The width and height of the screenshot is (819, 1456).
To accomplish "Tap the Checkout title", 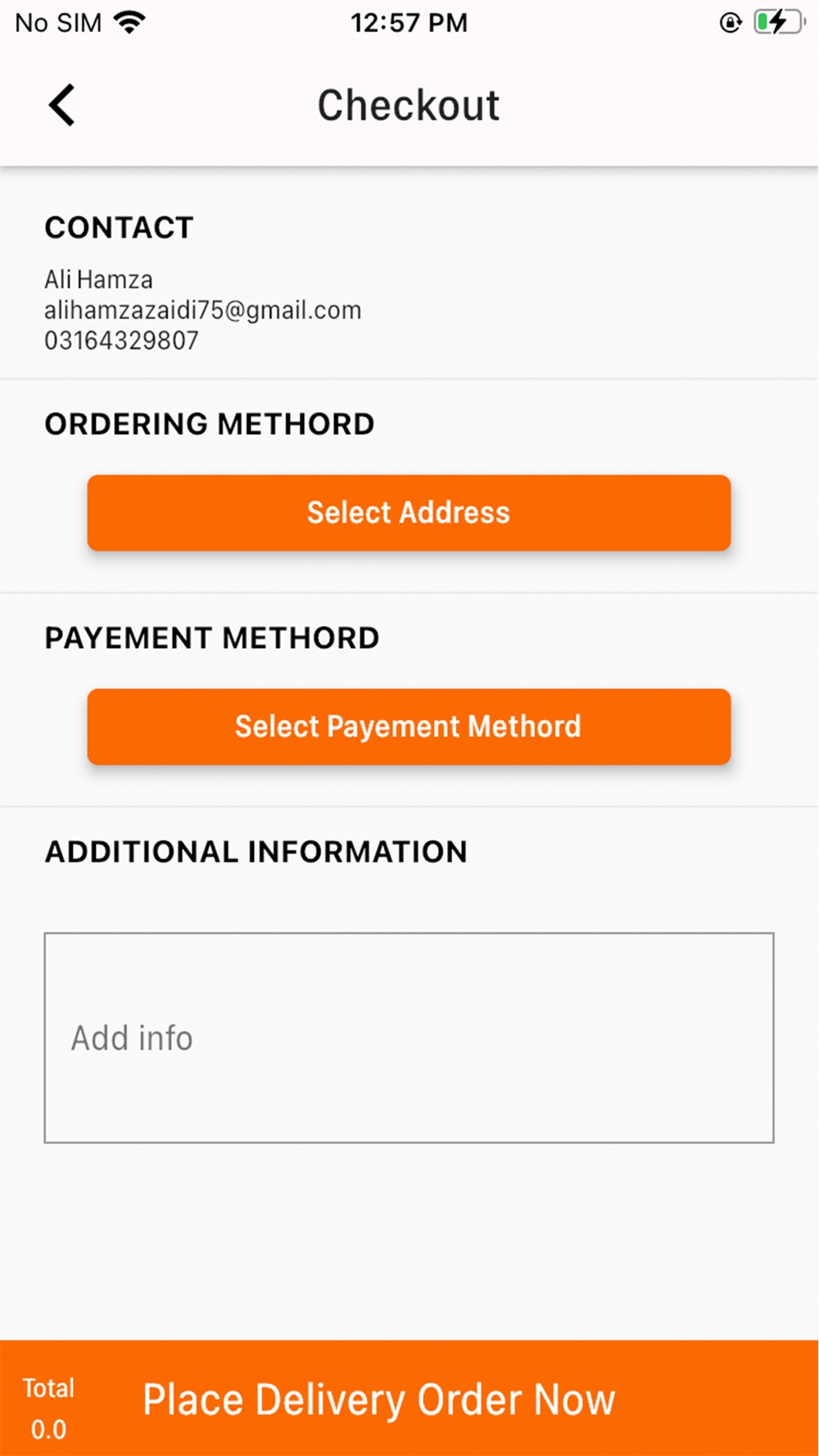I will click(x=409, y=106).
